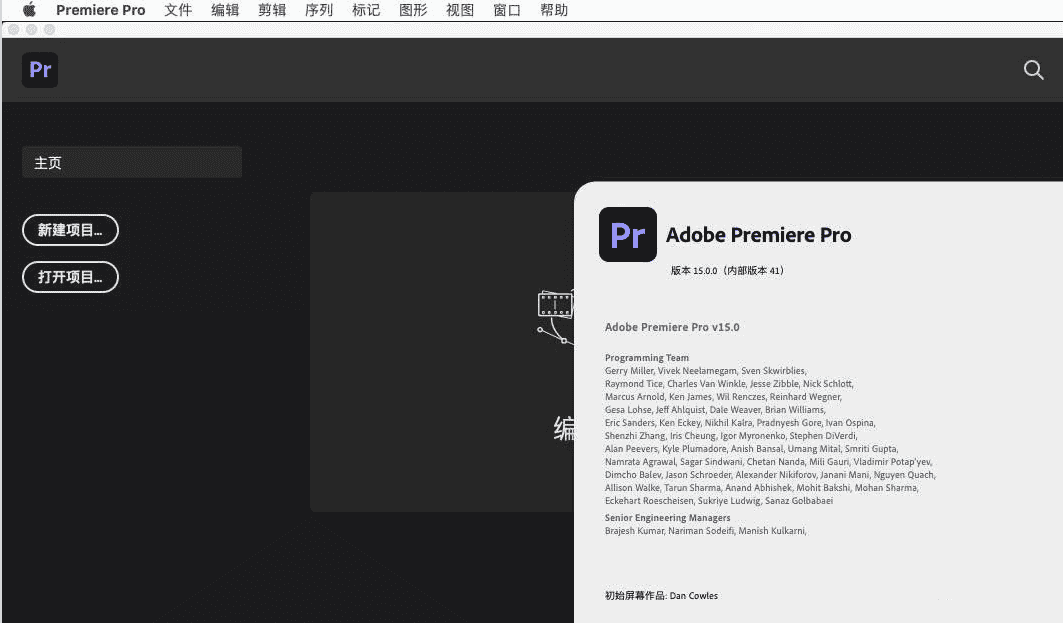Open the 帮助 menu
1063x623 pixels.
[554, 10]
